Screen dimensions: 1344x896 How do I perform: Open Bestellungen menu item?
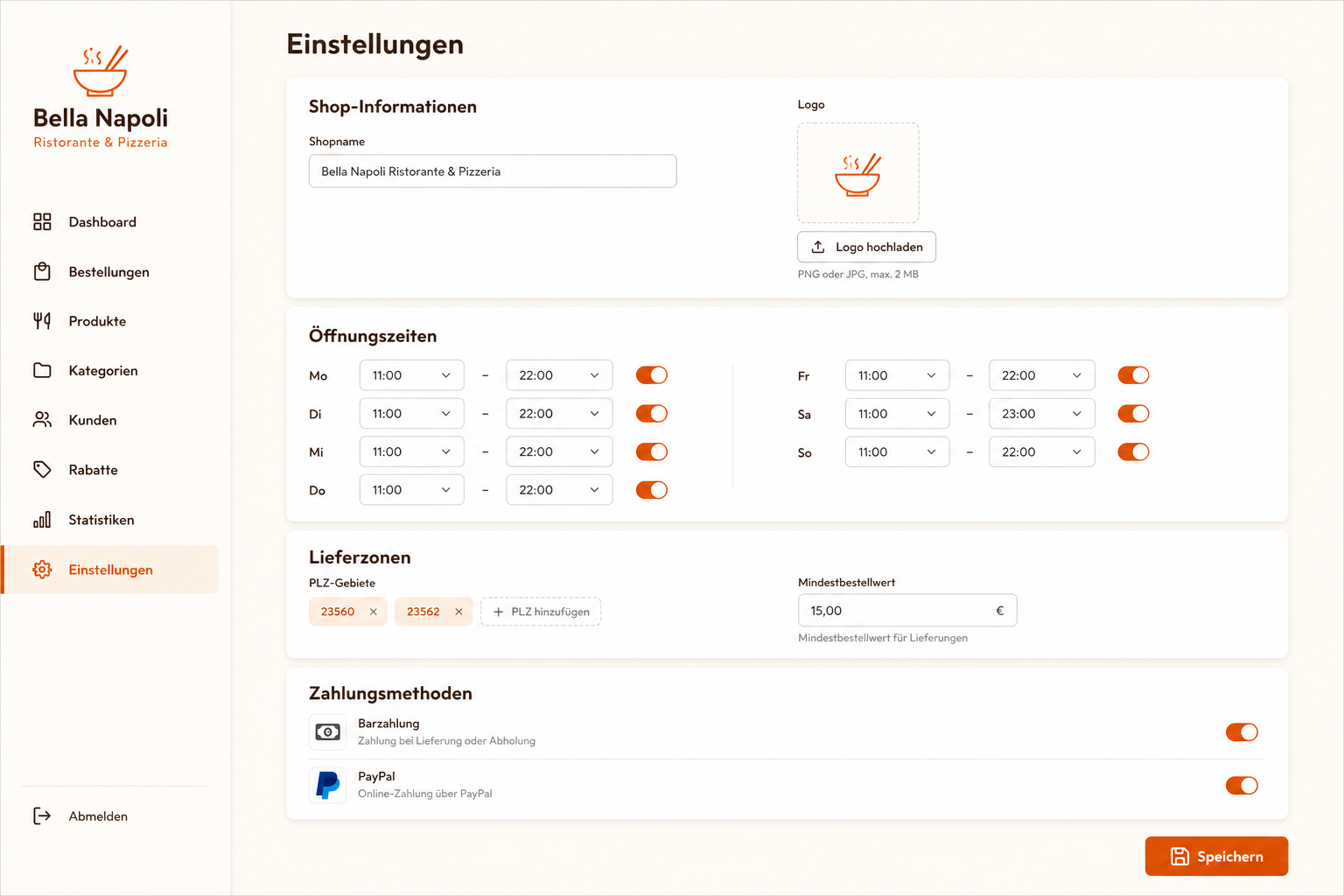111,271
